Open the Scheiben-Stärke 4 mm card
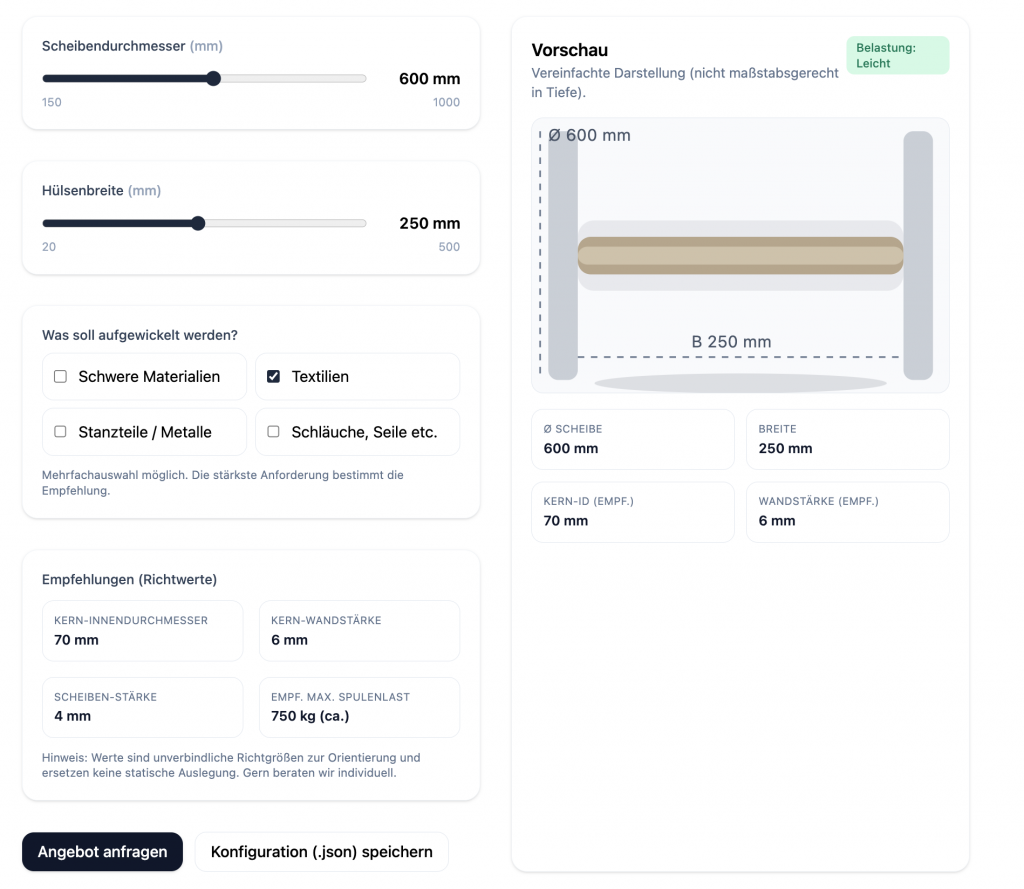The height and width of the screenshot is (889, 1024). pos(142,707)
